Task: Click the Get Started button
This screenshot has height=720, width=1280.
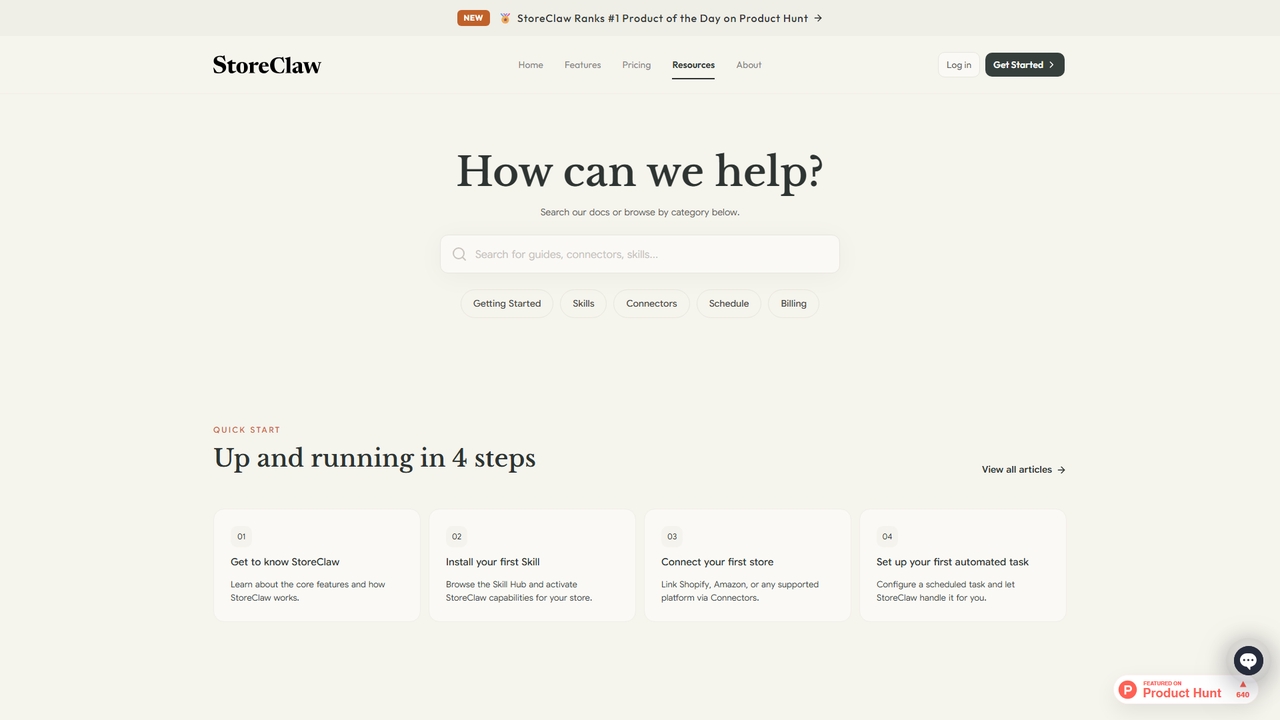Action: coord(1025,65)
